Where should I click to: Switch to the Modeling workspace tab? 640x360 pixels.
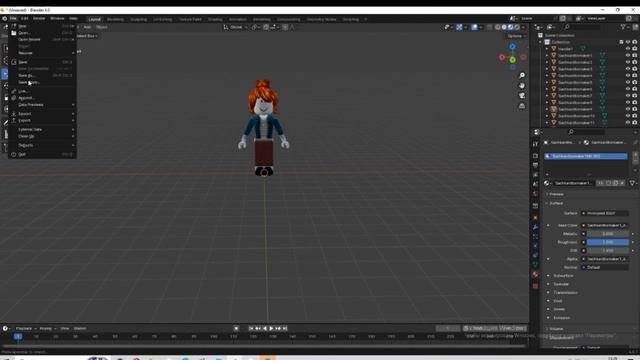tap(115, 19)
